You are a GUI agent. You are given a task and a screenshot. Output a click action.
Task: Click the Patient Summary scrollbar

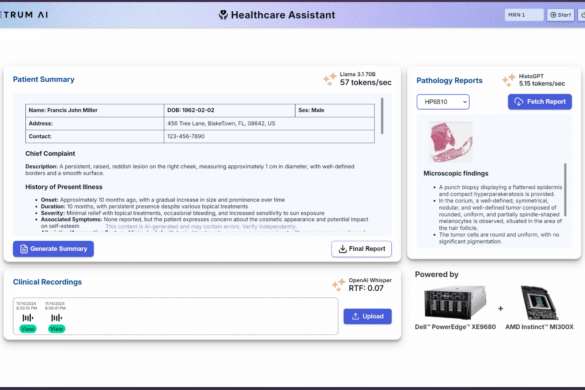click(382, 116)
